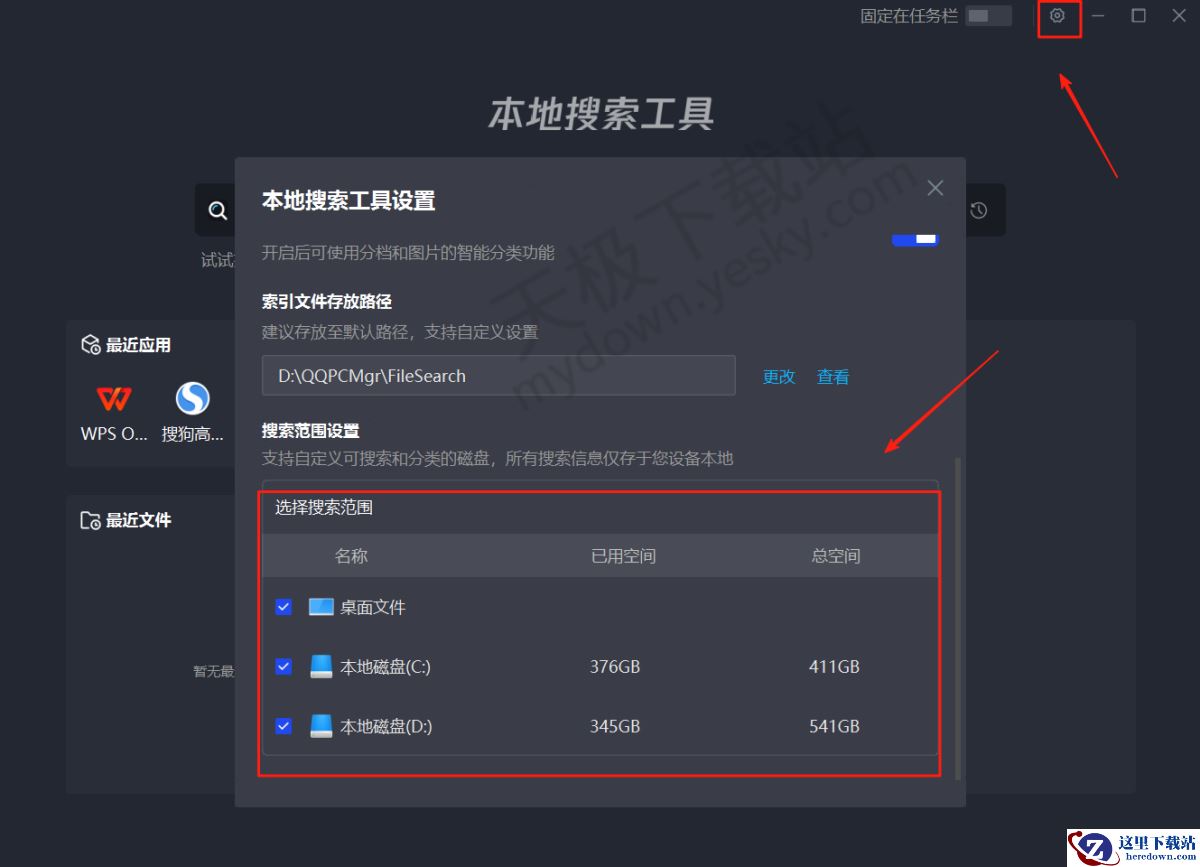1200x867 pixels.
Task: Launch WPS Office from recent apps
Action: tap(113, 400)
